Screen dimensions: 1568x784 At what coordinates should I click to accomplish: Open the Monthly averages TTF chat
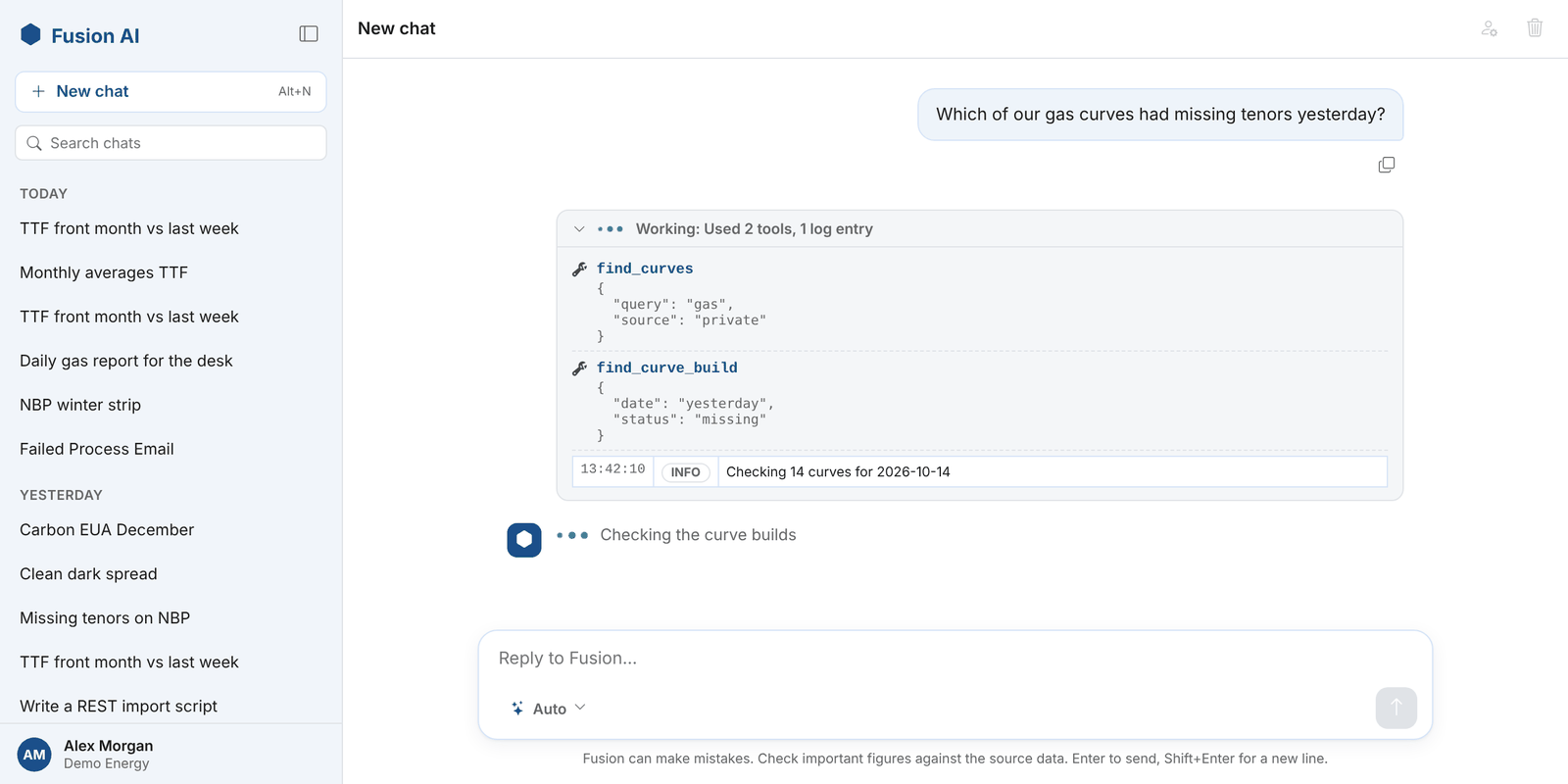pyautogui.click(x=104, y=272)
